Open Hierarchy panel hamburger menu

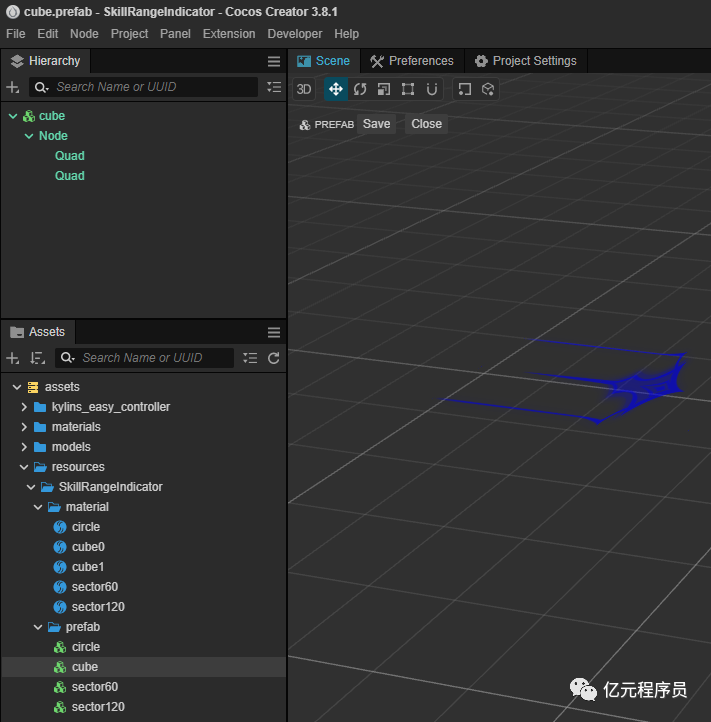(274, 61)
